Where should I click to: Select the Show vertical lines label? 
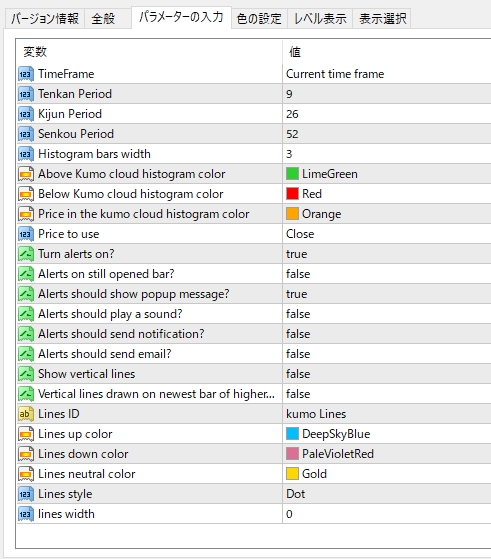pos(87,374)
